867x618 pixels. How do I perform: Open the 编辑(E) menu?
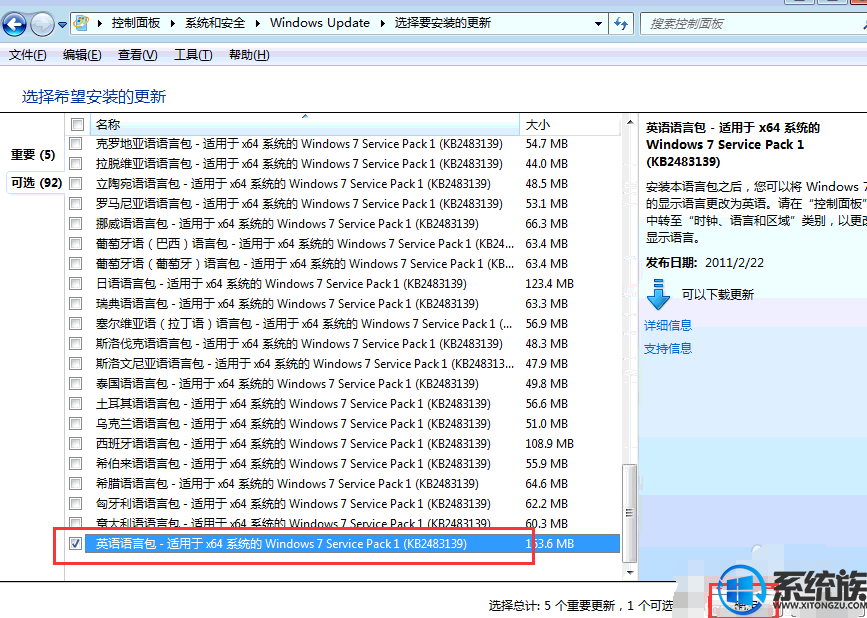pos(82,55)
